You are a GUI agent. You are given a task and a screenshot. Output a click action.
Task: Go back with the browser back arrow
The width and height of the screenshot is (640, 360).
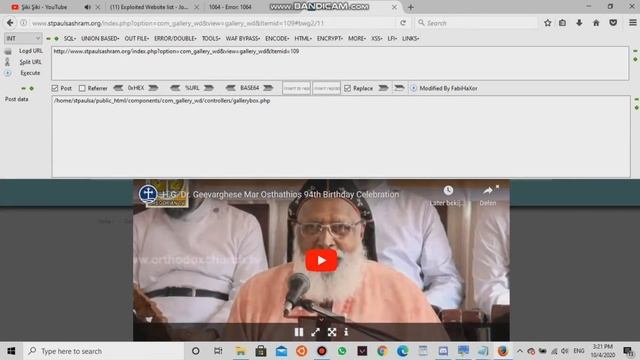pos(10,23)
